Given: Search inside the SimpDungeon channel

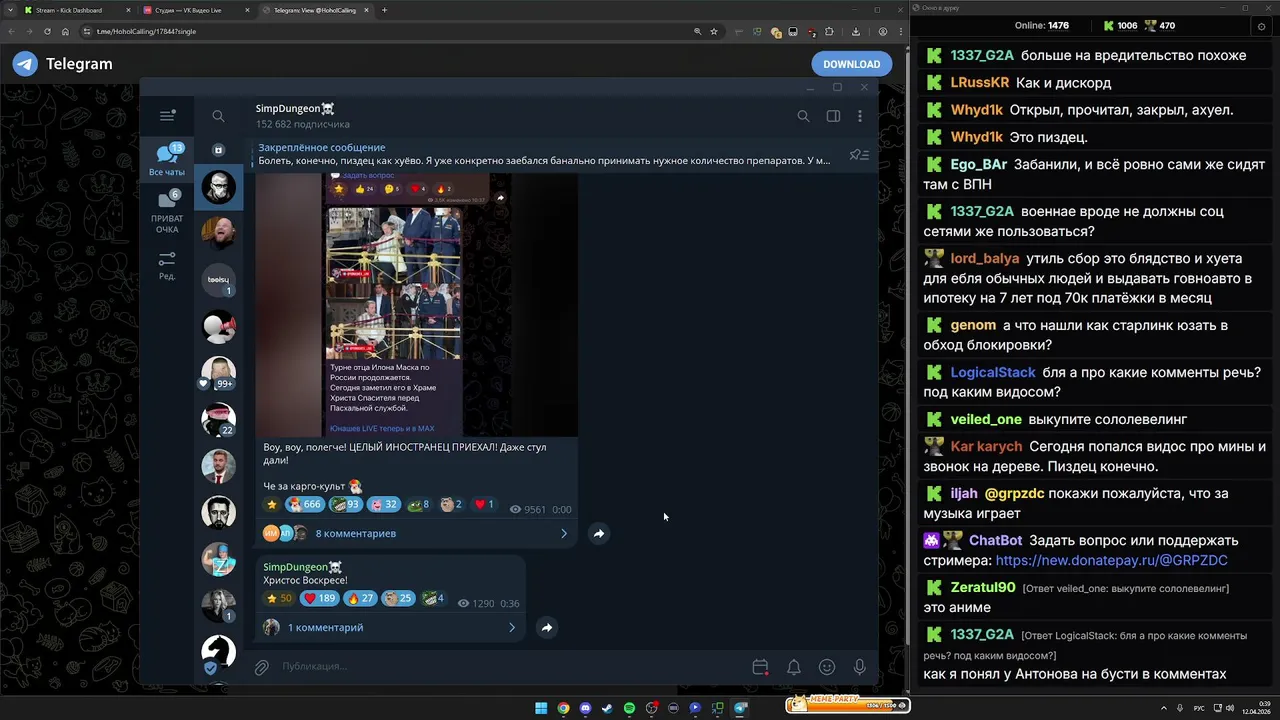Looking at the screenshot, I should pyautogui.click(x=803, y=116).
